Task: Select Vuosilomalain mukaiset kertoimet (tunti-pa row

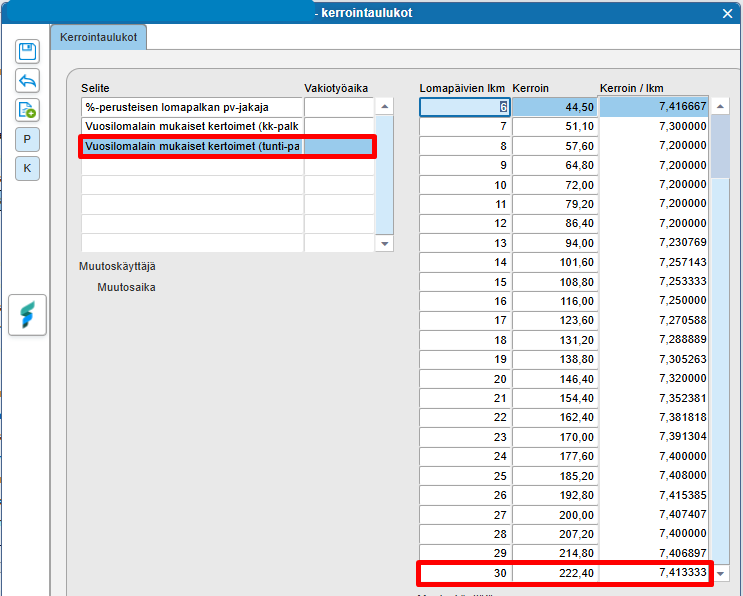Action: pos(191,147)
